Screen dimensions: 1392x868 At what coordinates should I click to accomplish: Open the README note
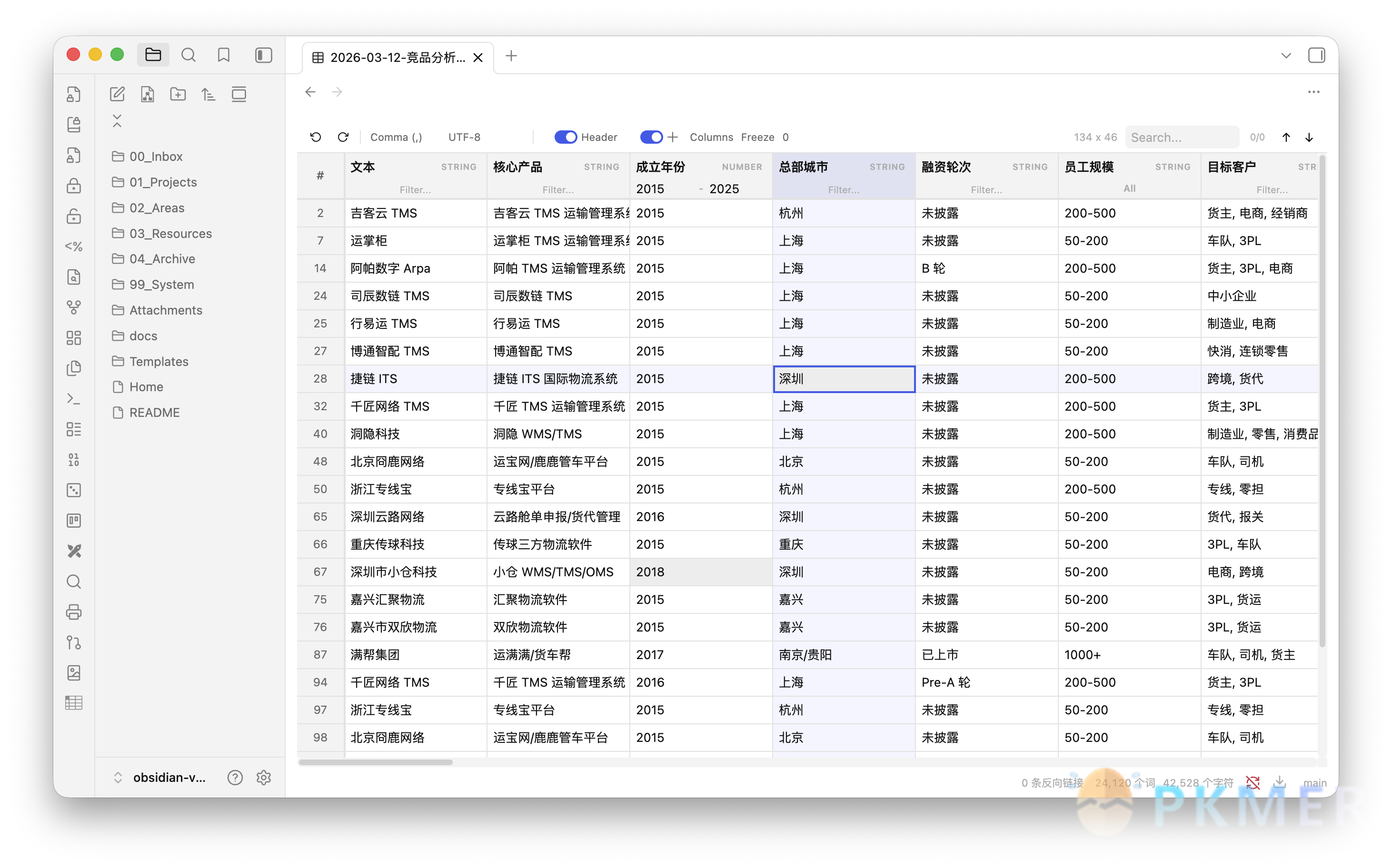(x=154, y=413)
